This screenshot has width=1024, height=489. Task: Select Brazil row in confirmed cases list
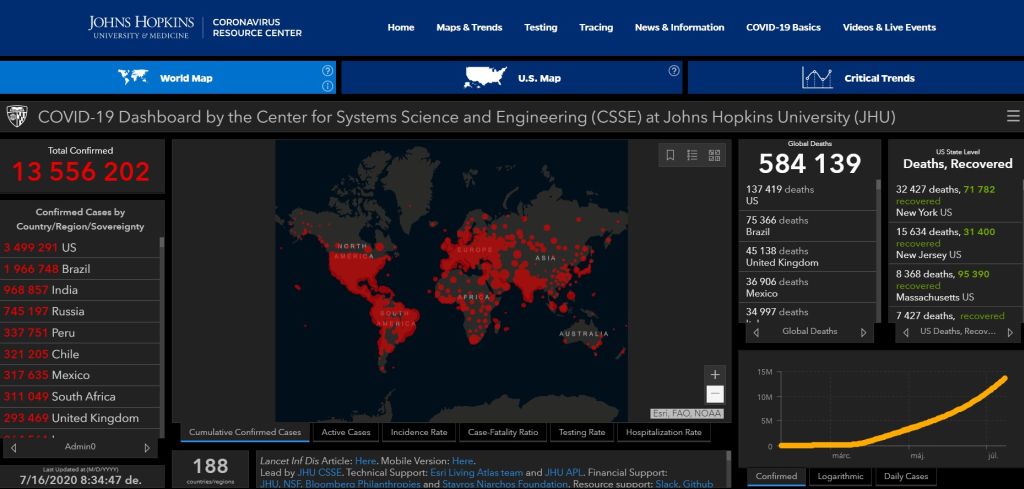(80, 269)
